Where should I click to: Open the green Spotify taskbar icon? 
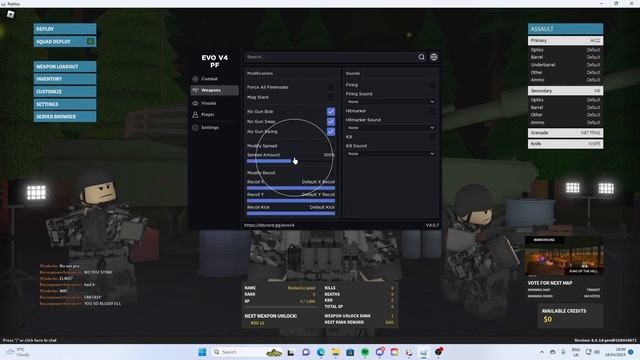click(365, 352)
